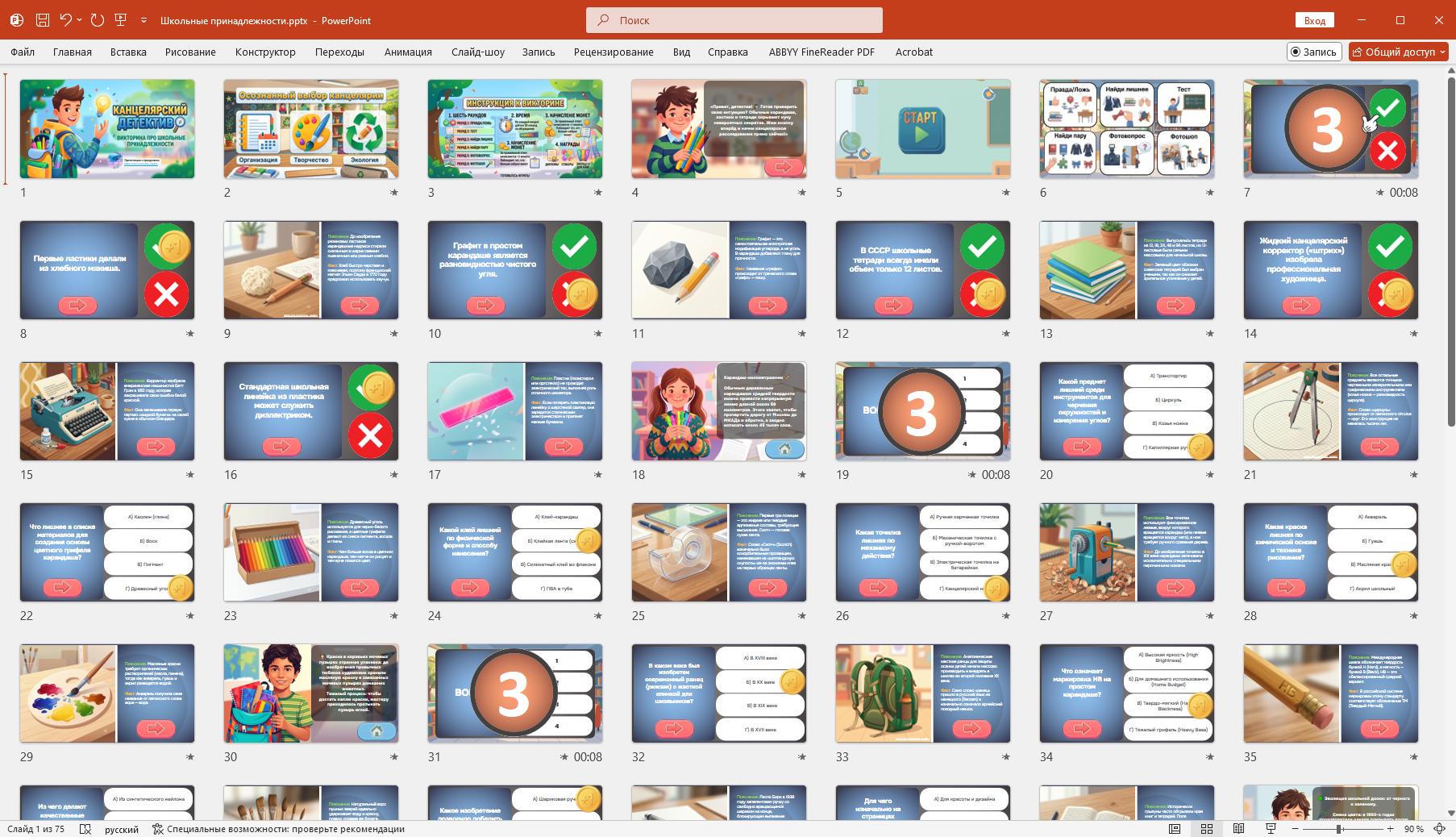
Task: Click the Слайд 1 из 75 indicator
Action: pyautogui.click(x=36, y=829)
